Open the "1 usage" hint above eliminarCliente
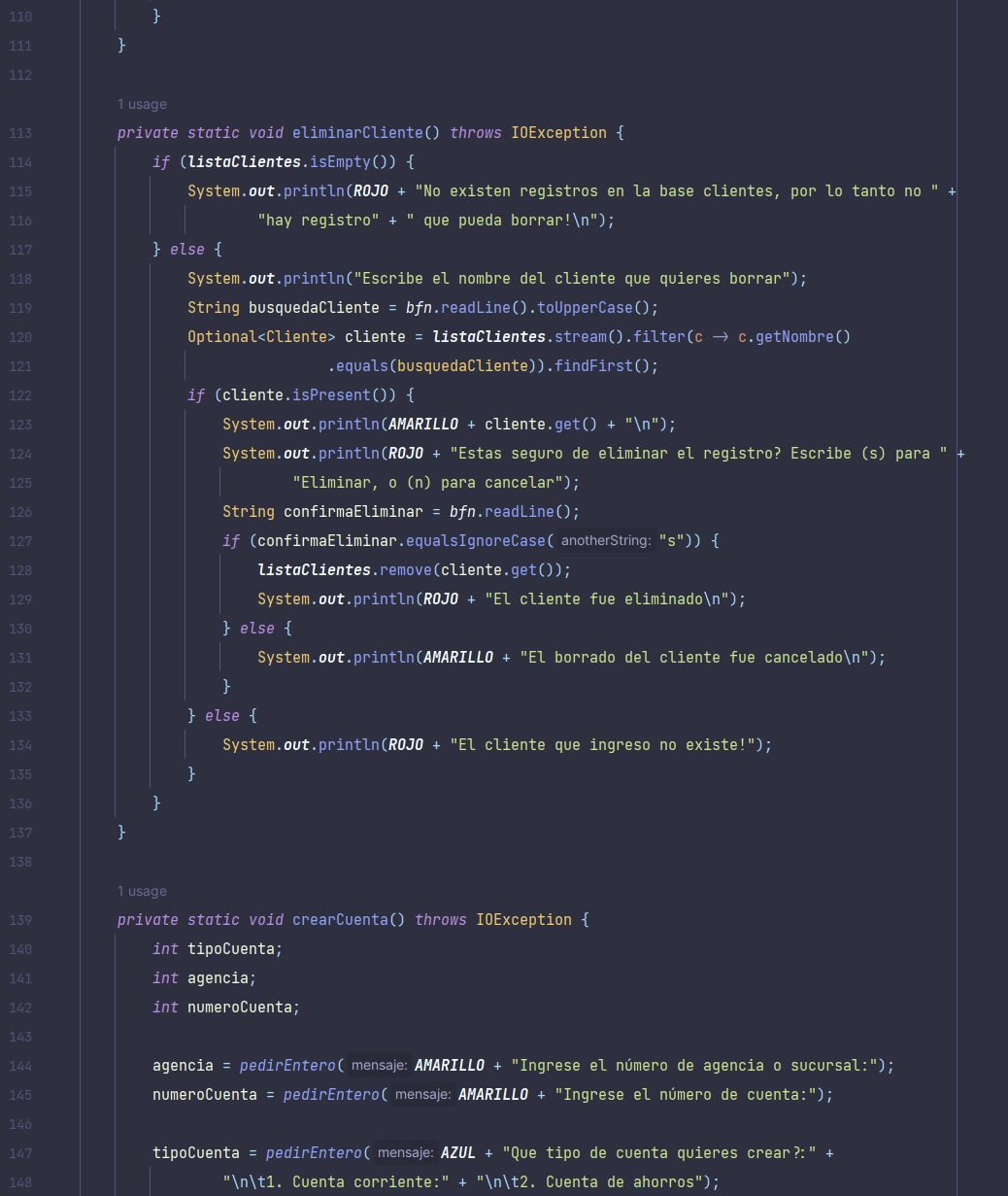The width and height of the screenshot is (1008, 1196). (x=142, y=104)
